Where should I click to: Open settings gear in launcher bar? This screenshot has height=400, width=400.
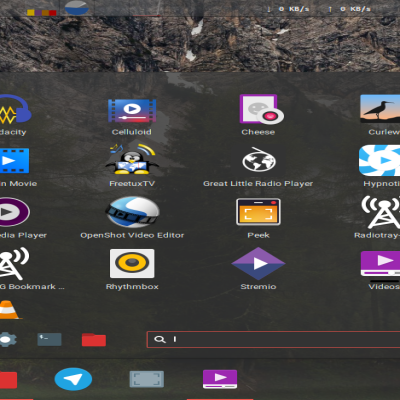coord(7,340)
